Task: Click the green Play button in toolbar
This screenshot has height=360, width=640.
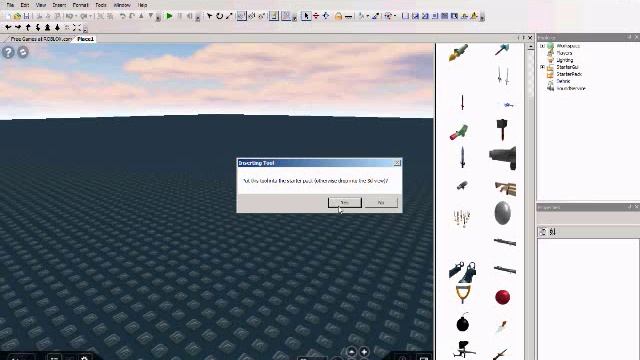Action: pyautogui.click(x=169, y=16)
